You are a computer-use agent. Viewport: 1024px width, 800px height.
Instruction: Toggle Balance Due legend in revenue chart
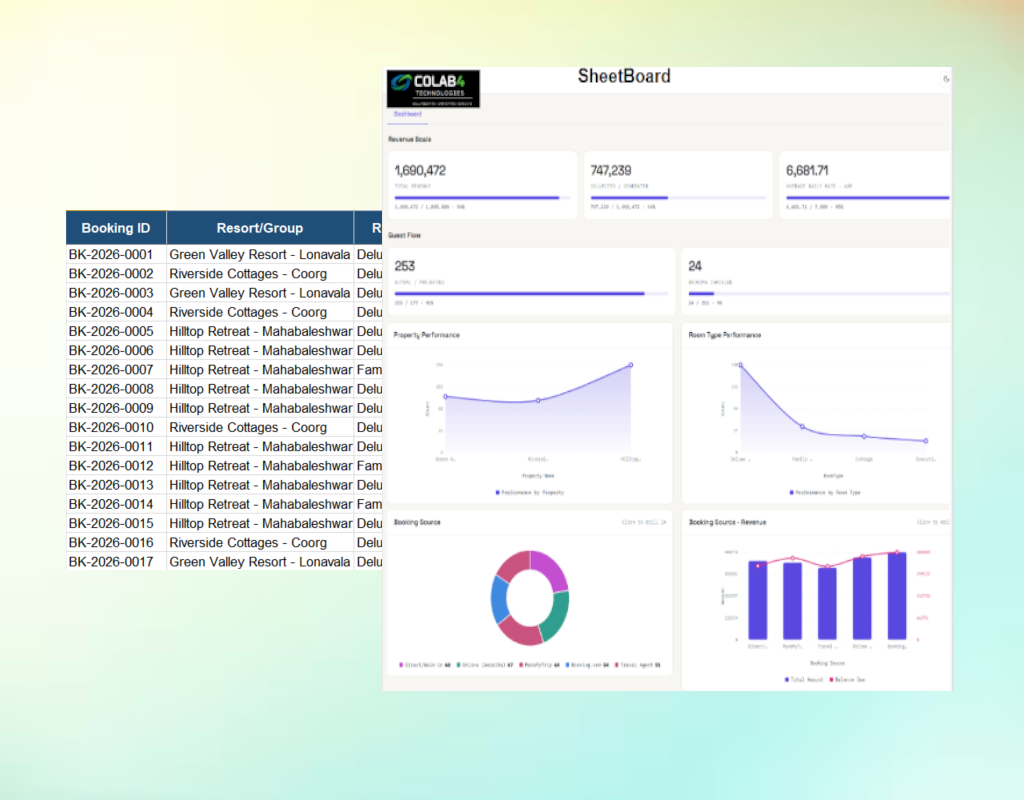tap(847, 680)
